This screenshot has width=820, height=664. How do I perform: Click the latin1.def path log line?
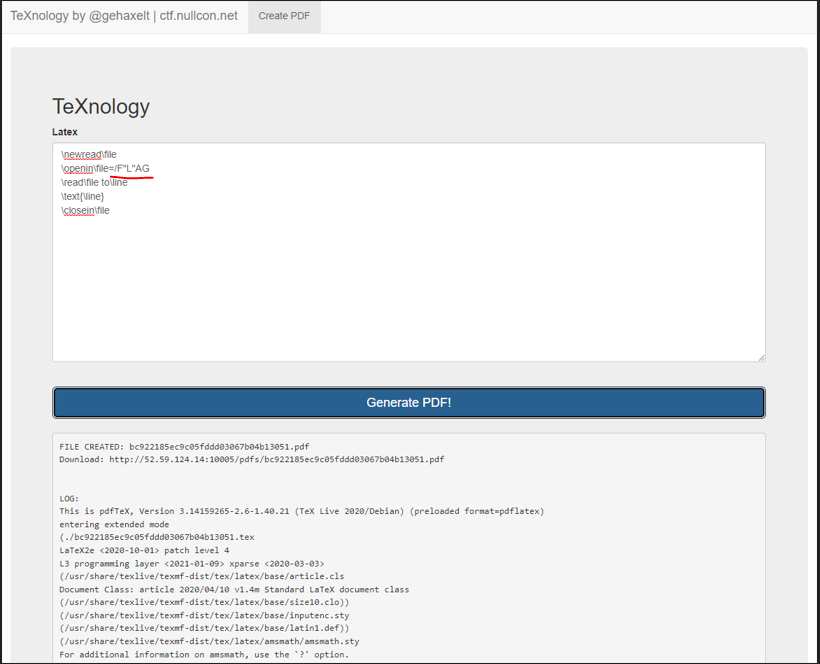tap(204, 628)
